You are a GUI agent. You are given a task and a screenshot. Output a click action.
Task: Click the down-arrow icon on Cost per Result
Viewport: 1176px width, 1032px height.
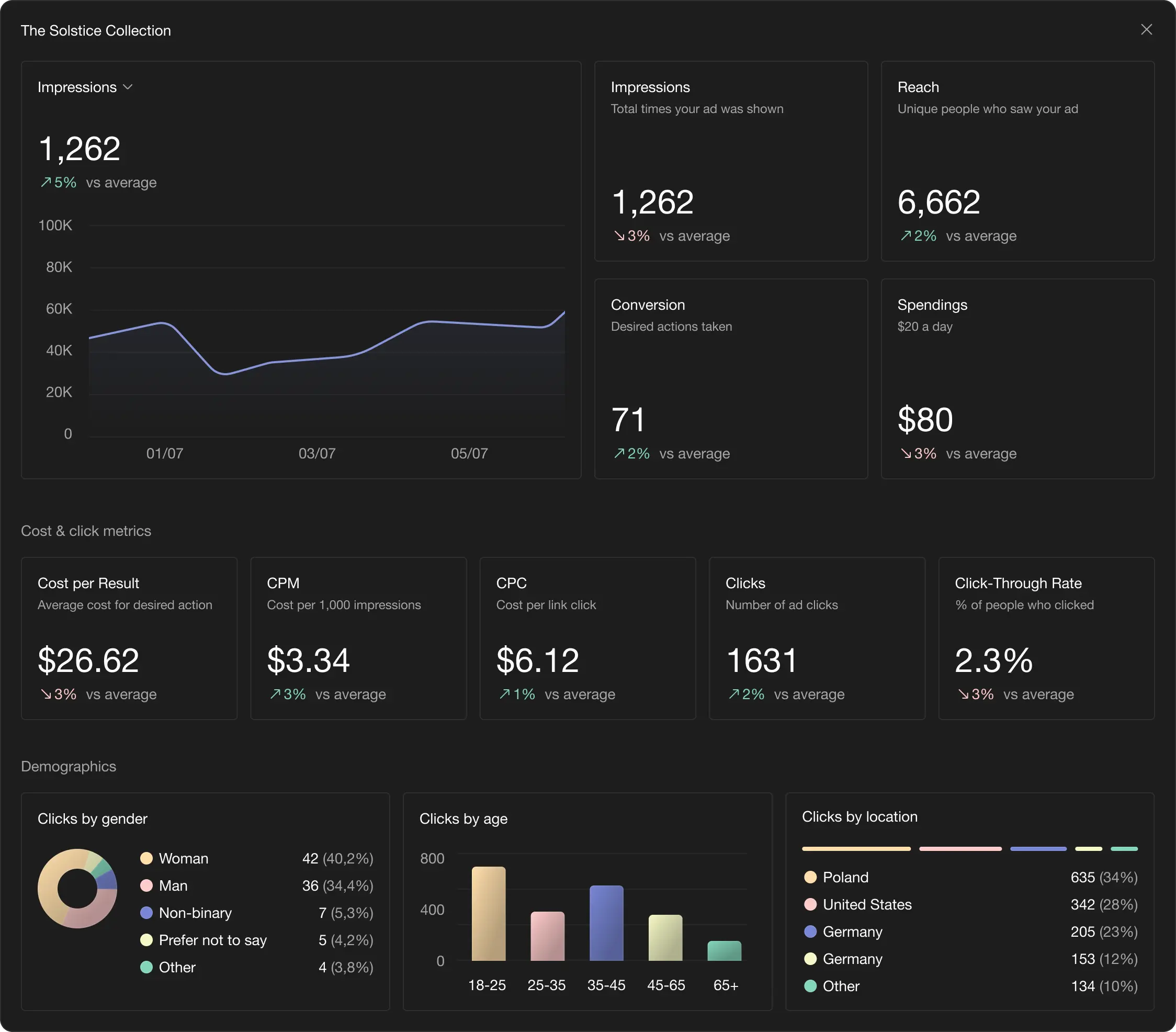pyautogui.click(x=46, y=694)
